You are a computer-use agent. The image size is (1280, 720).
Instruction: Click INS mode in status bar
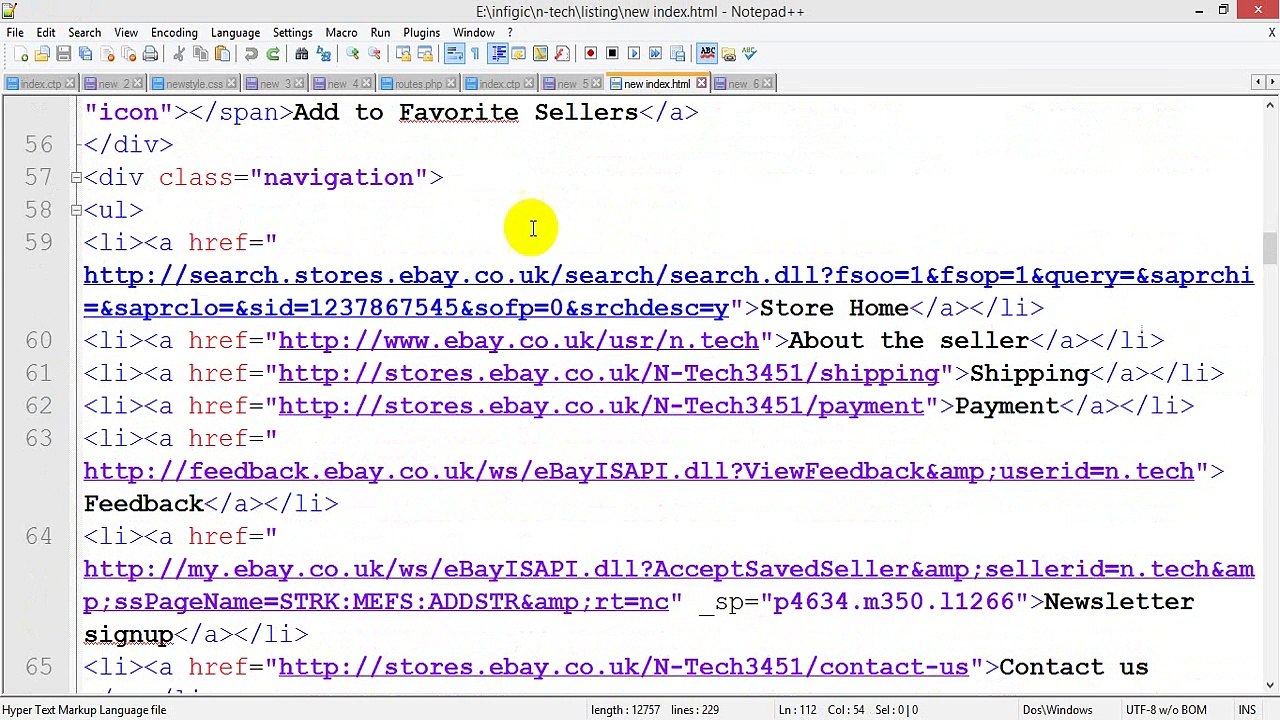1247,710
